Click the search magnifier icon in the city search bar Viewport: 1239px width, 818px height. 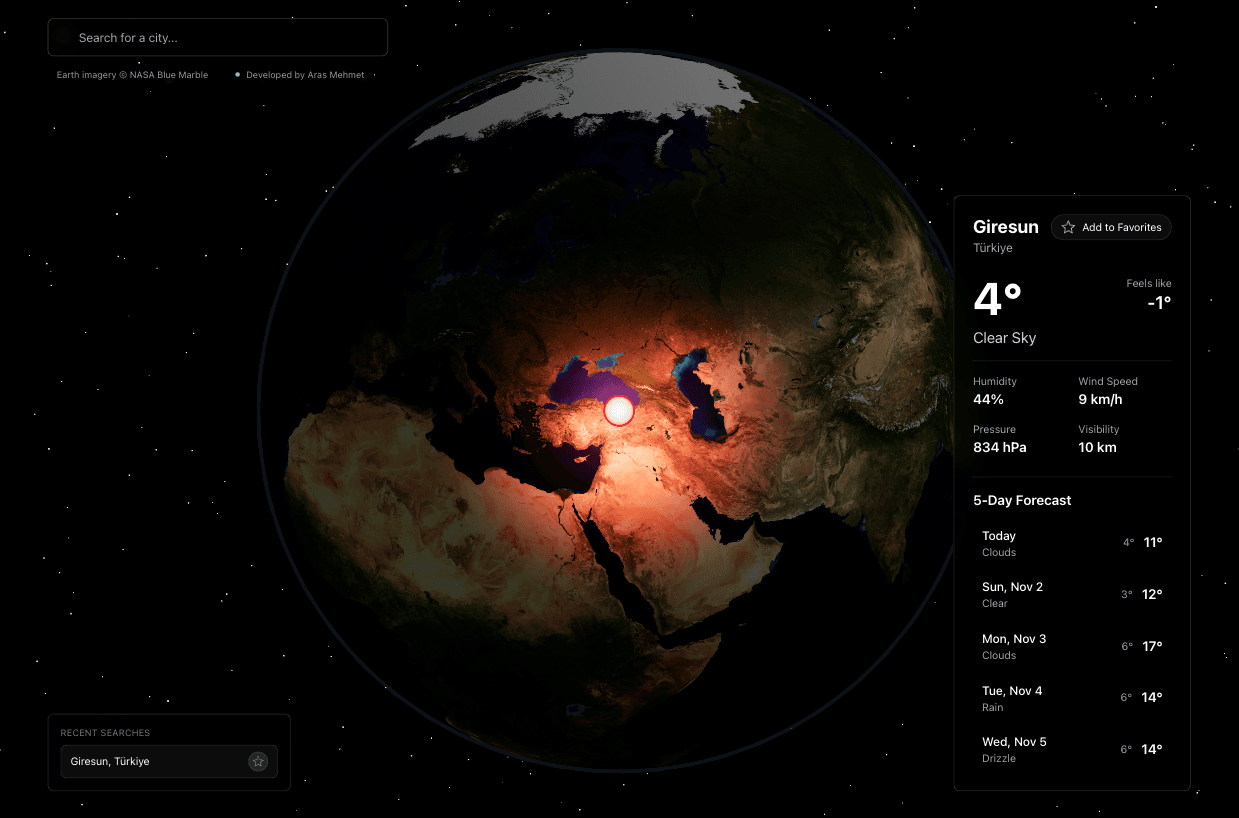[63, 37]
